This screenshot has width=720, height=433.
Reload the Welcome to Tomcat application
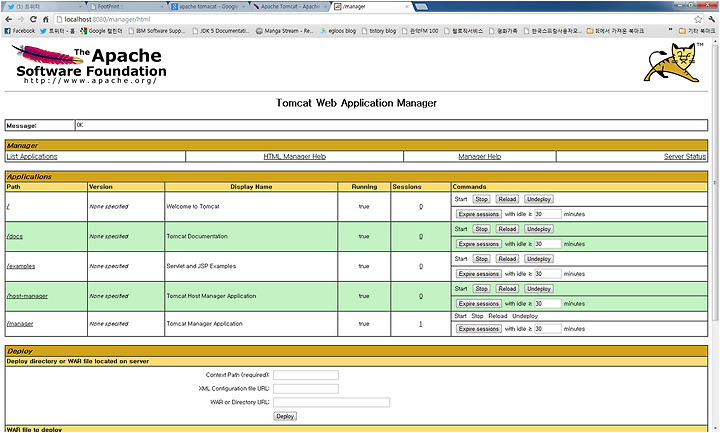[x=507, y=199]
